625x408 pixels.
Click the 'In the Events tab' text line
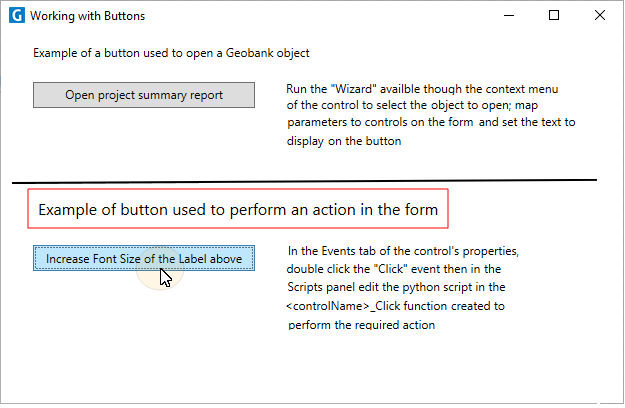click(x=403, y=251)
